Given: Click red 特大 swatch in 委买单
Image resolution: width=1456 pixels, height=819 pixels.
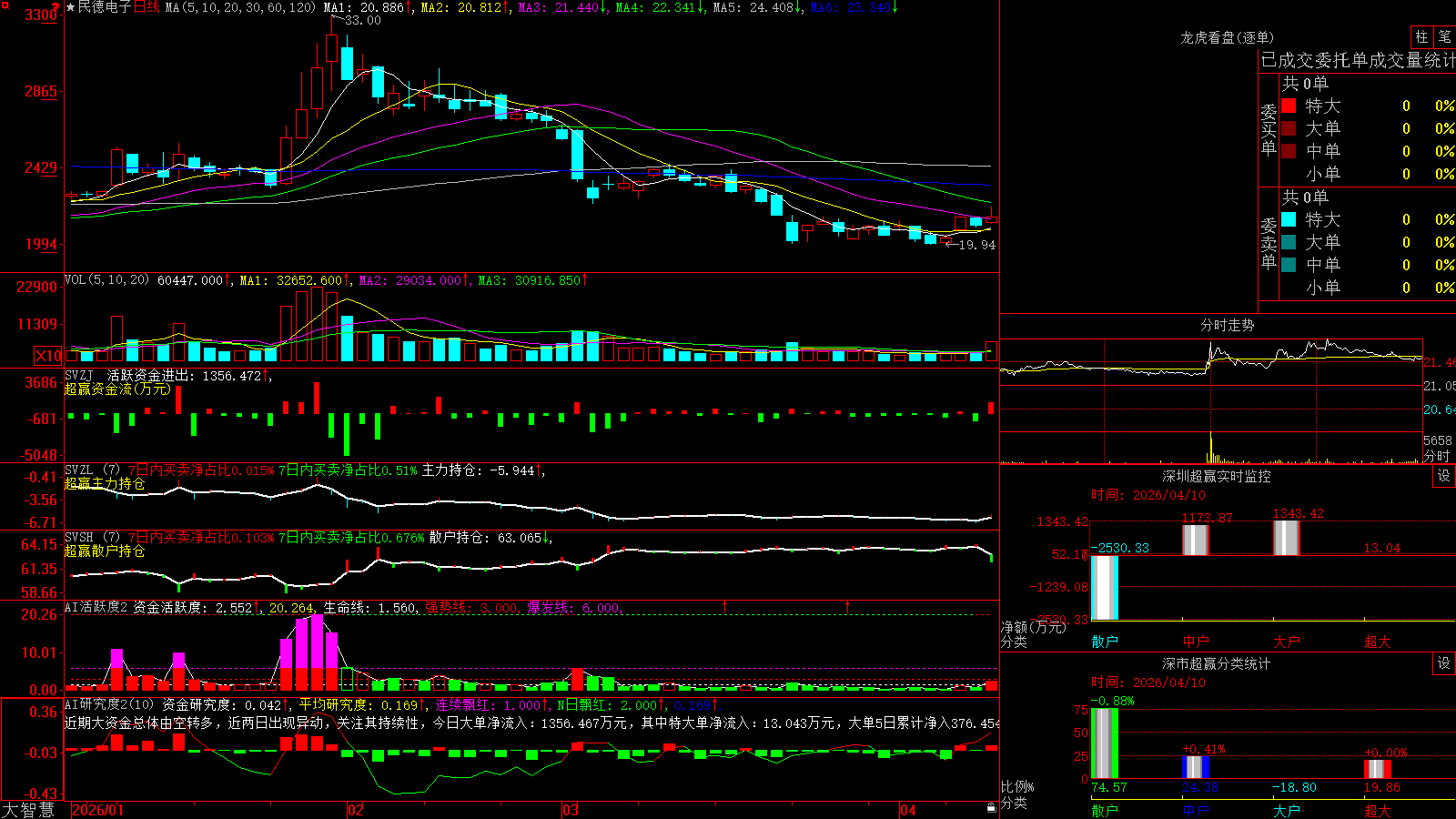Looking at the screenshot, I should point(1289,106).
